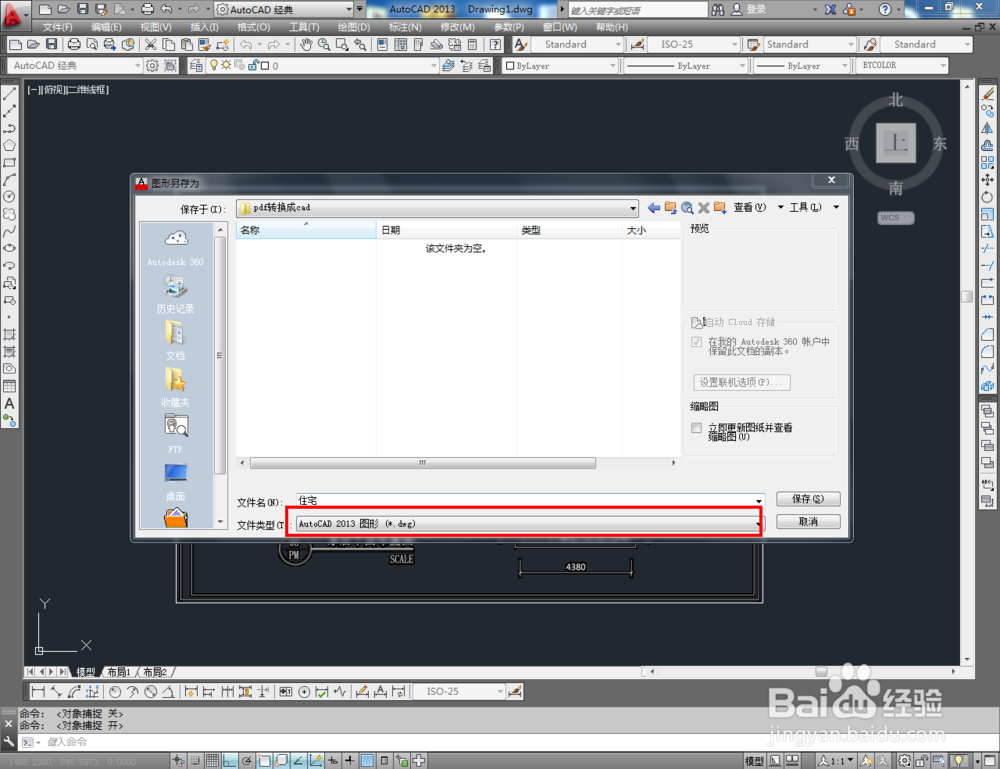This screenshot has height=769, width=1000.
Task: Uncheck keep copy in Autodesk 360 account
Action: coord(696,341)
